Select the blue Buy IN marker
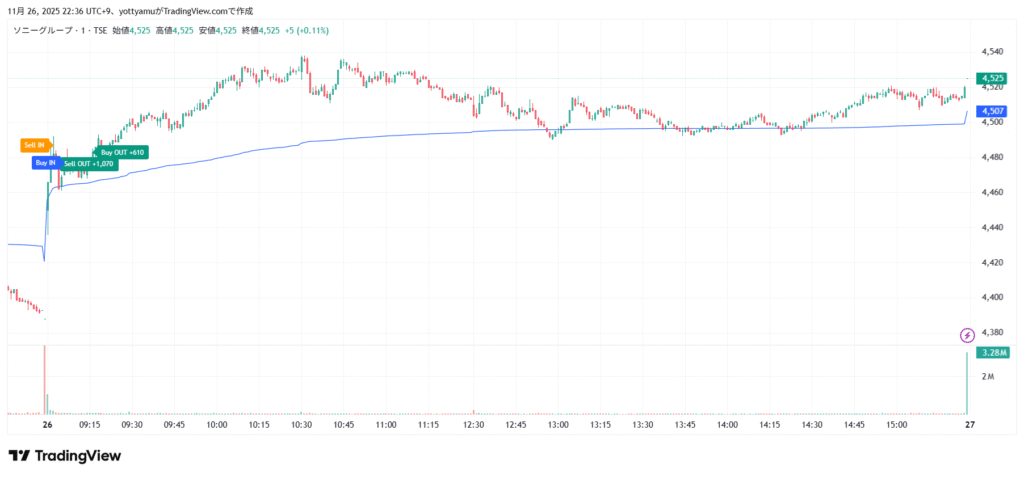This screenshot has width=1024, height=477. click(x=45, y=162)
